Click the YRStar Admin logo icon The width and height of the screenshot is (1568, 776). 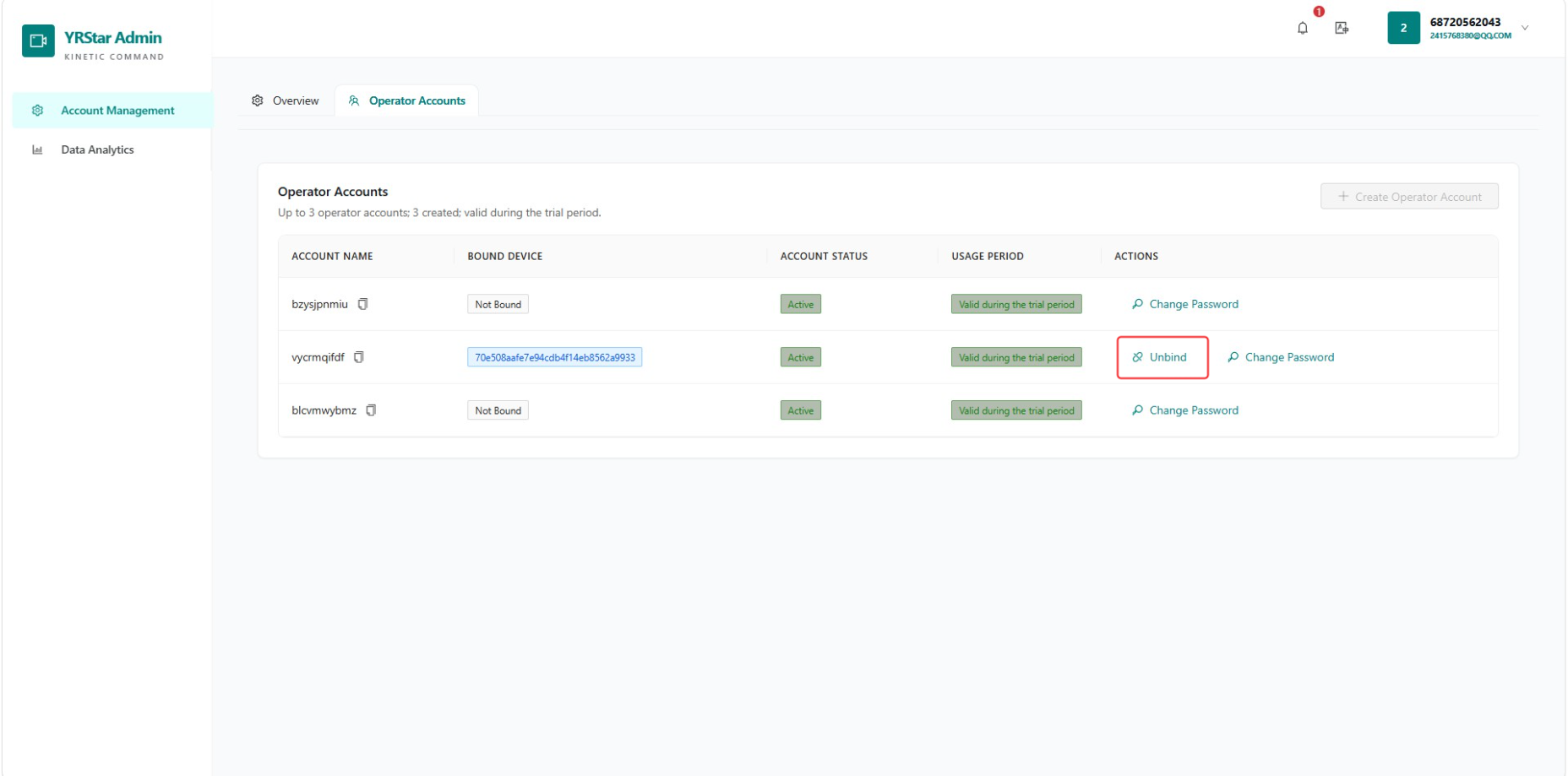point(38,41)
